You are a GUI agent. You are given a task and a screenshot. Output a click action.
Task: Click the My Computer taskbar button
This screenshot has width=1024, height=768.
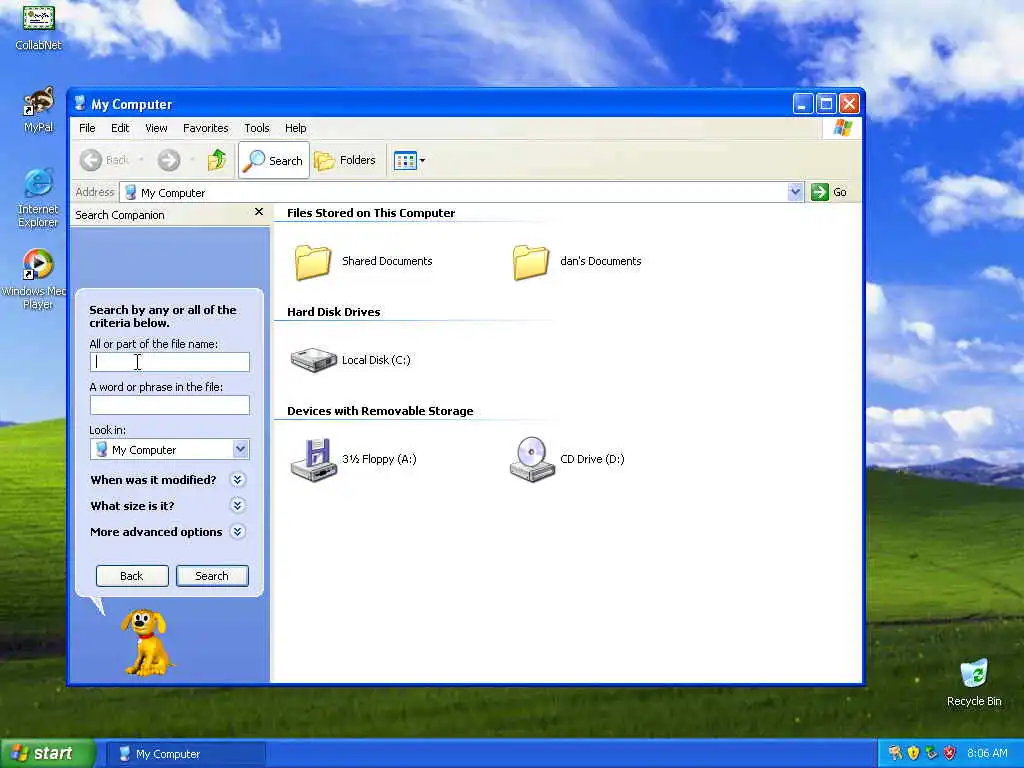[x=185, y=754]
